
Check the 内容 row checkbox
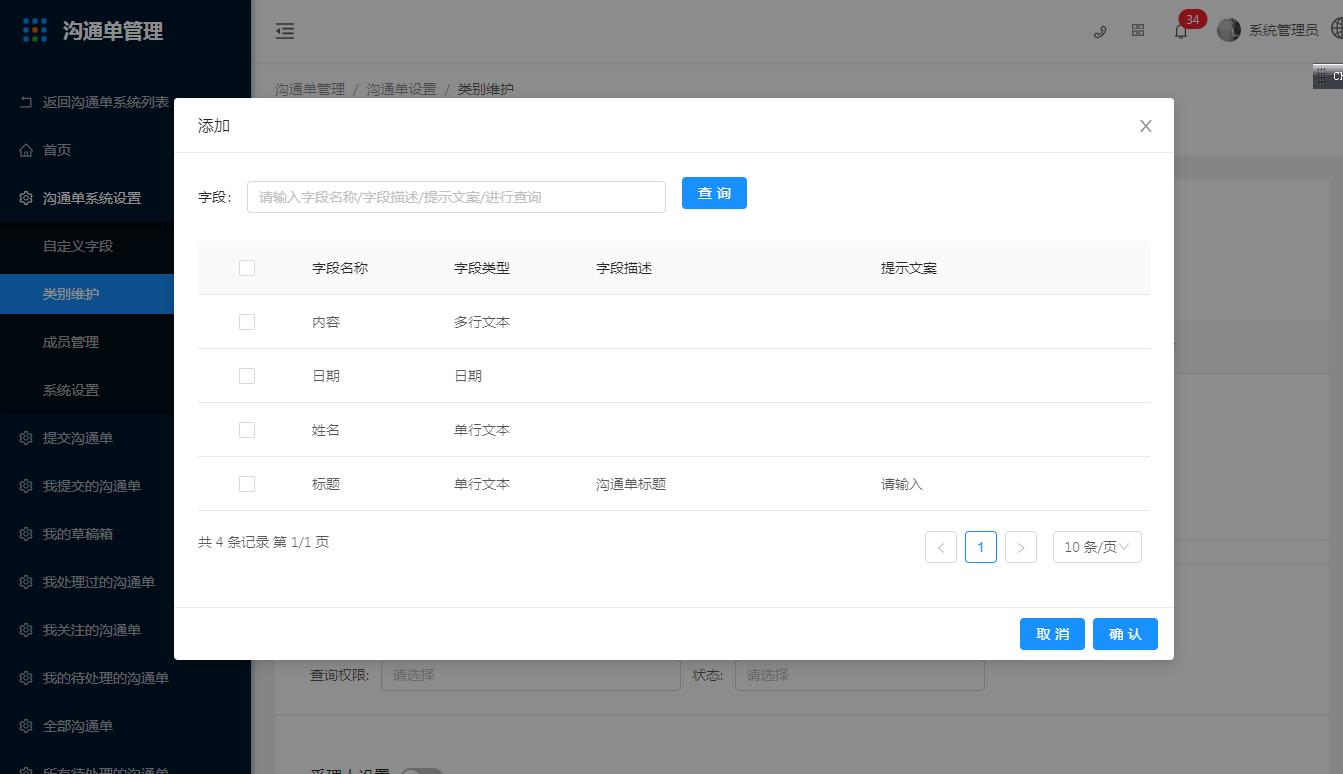(x=247, y=322)
